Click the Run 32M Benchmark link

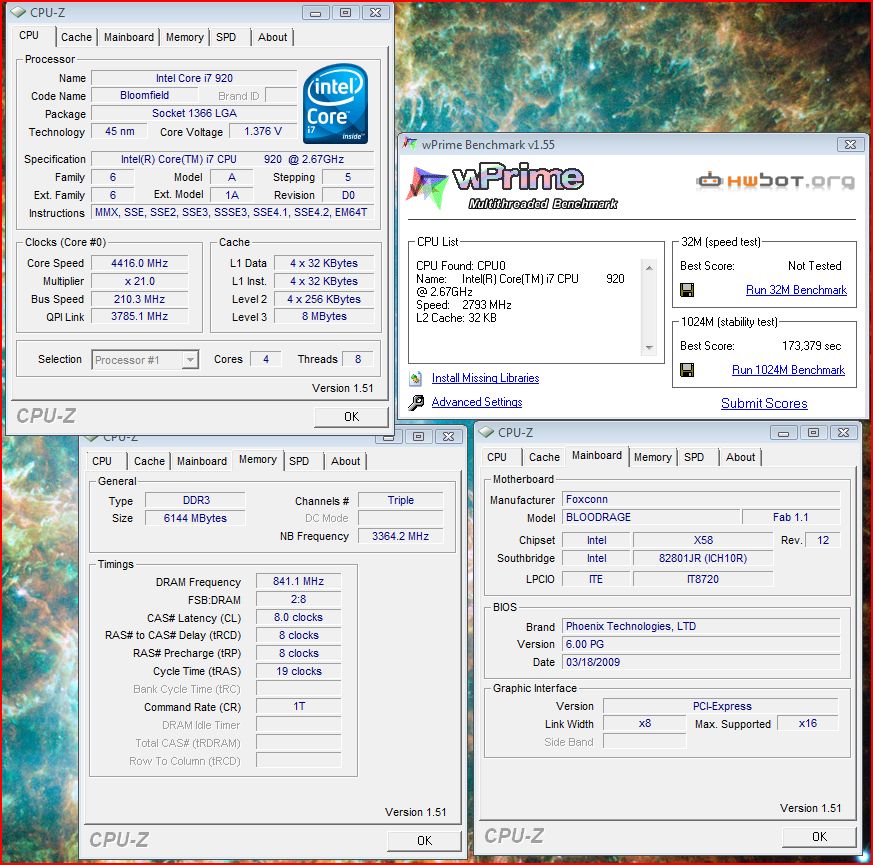[x=796, y=290]
